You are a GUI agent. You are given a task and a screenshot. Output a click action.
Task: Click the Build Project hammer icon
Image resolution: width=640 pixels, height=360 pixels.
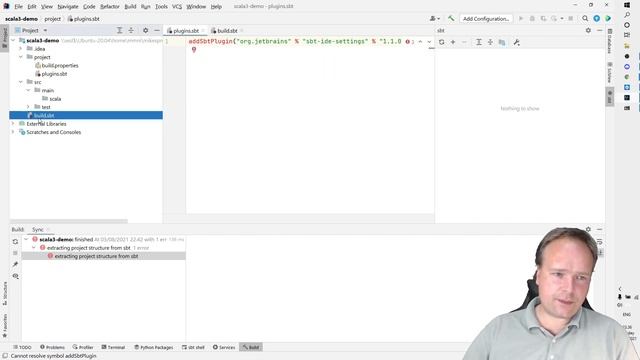(x=451, y=18)
